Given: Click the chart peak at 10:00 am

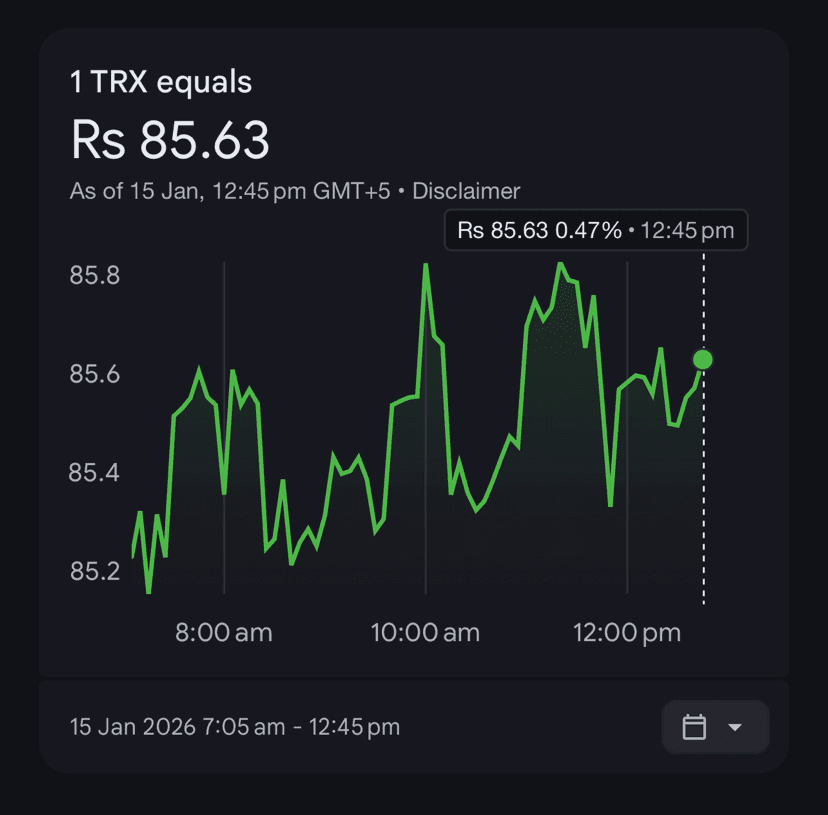Looking at the screenshot, I should pyautogui.click(x=426, y=265).
